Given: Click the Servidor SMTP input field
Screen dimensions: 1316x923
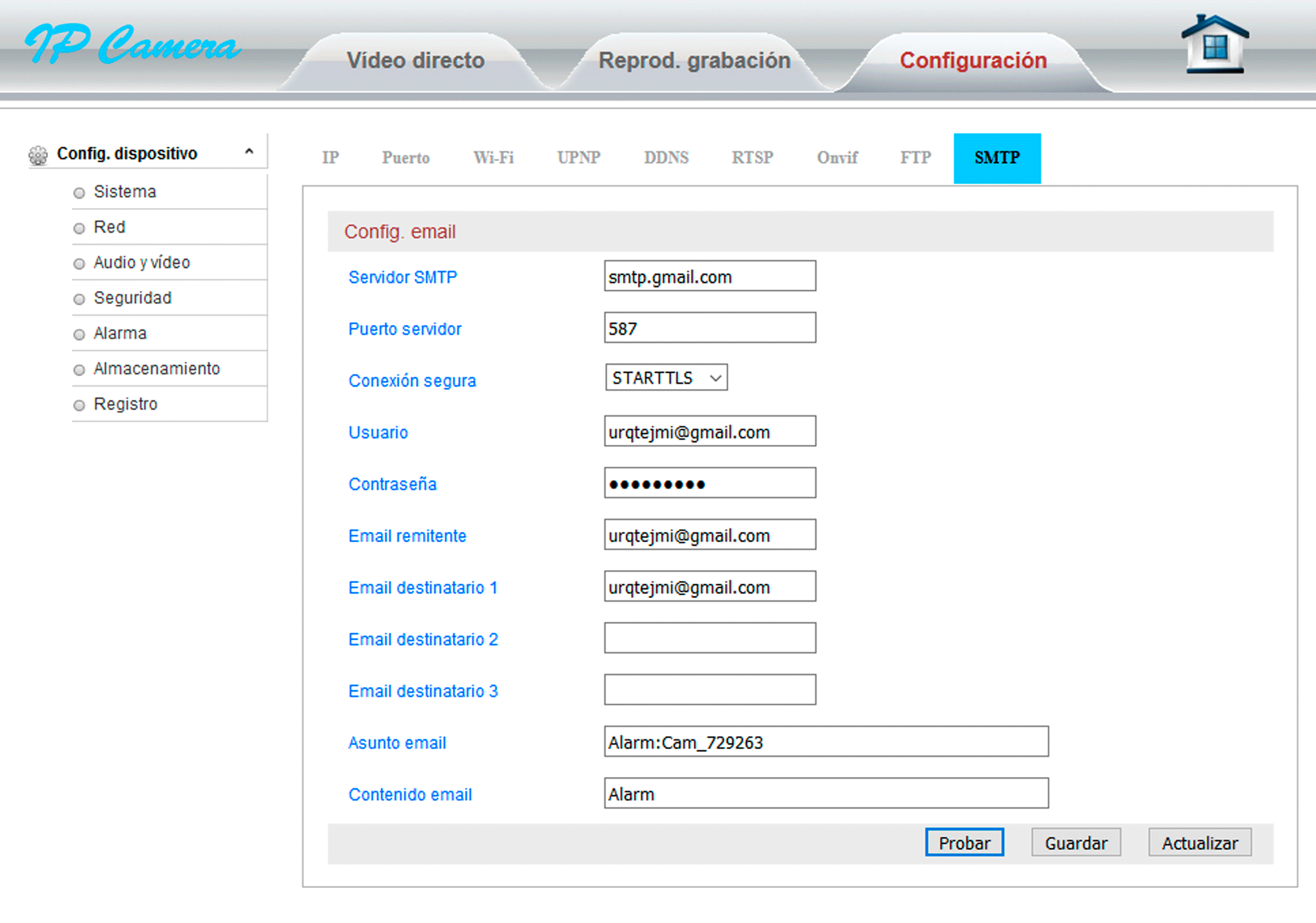Looking at the screenshot, I should [710, 277].
